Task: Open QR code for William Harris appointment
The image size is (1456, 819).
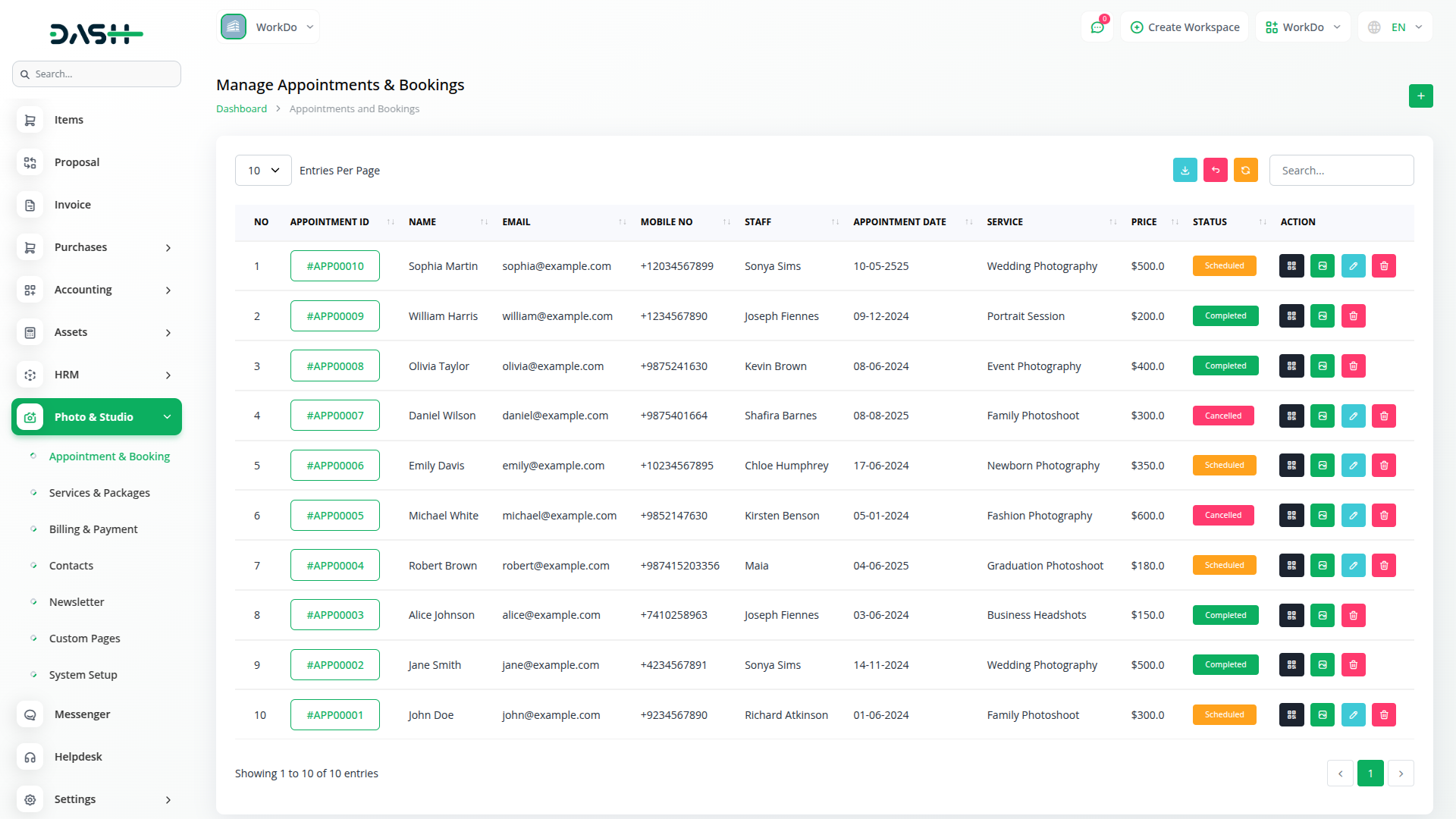Action: [x=1291, y=316]
